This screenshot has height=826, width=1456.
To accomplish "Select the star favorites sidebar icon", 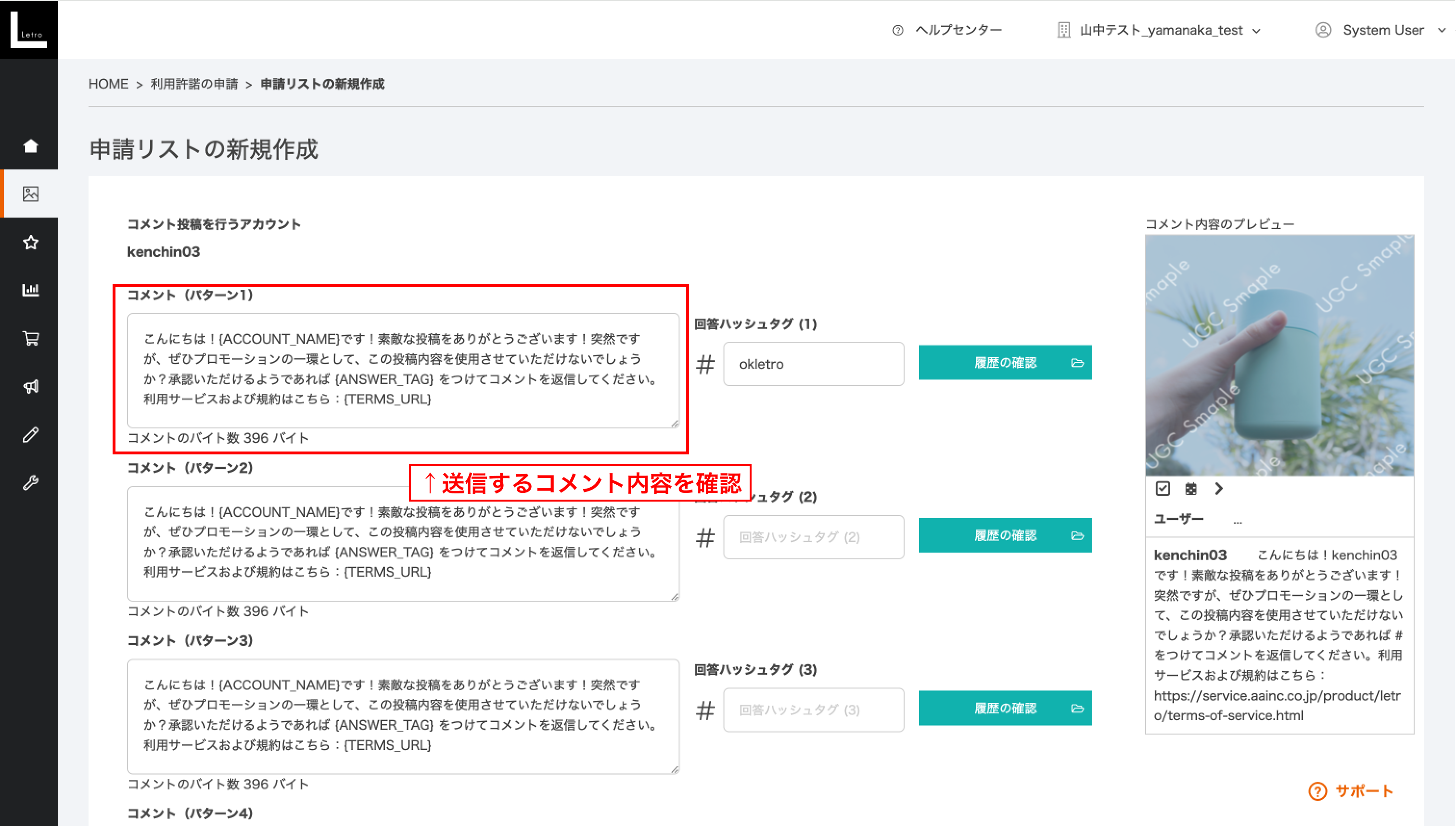I will coord(31,242).
